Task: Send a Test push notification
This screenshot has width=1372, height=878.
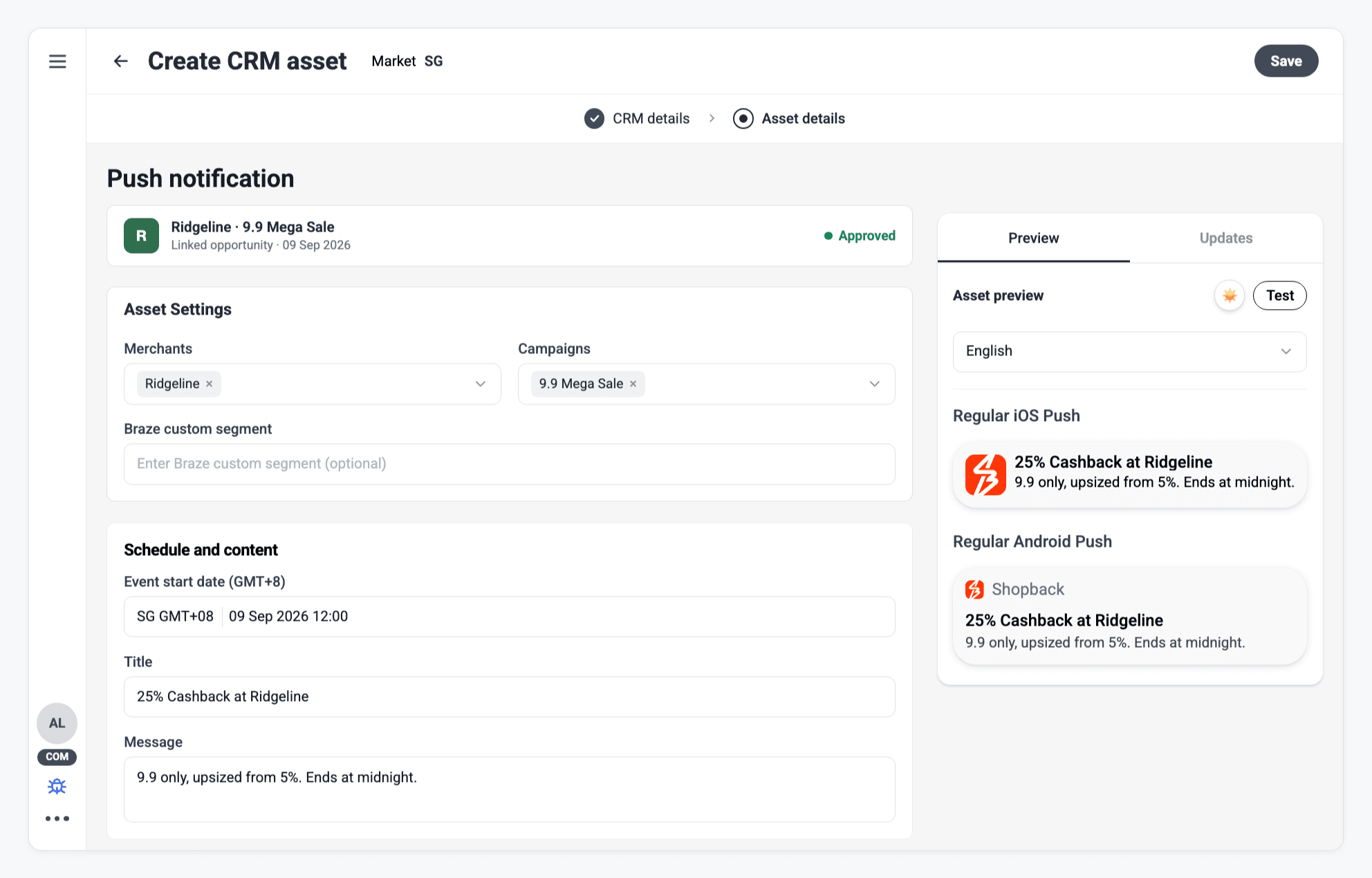Action: (x=1280, y=296)
